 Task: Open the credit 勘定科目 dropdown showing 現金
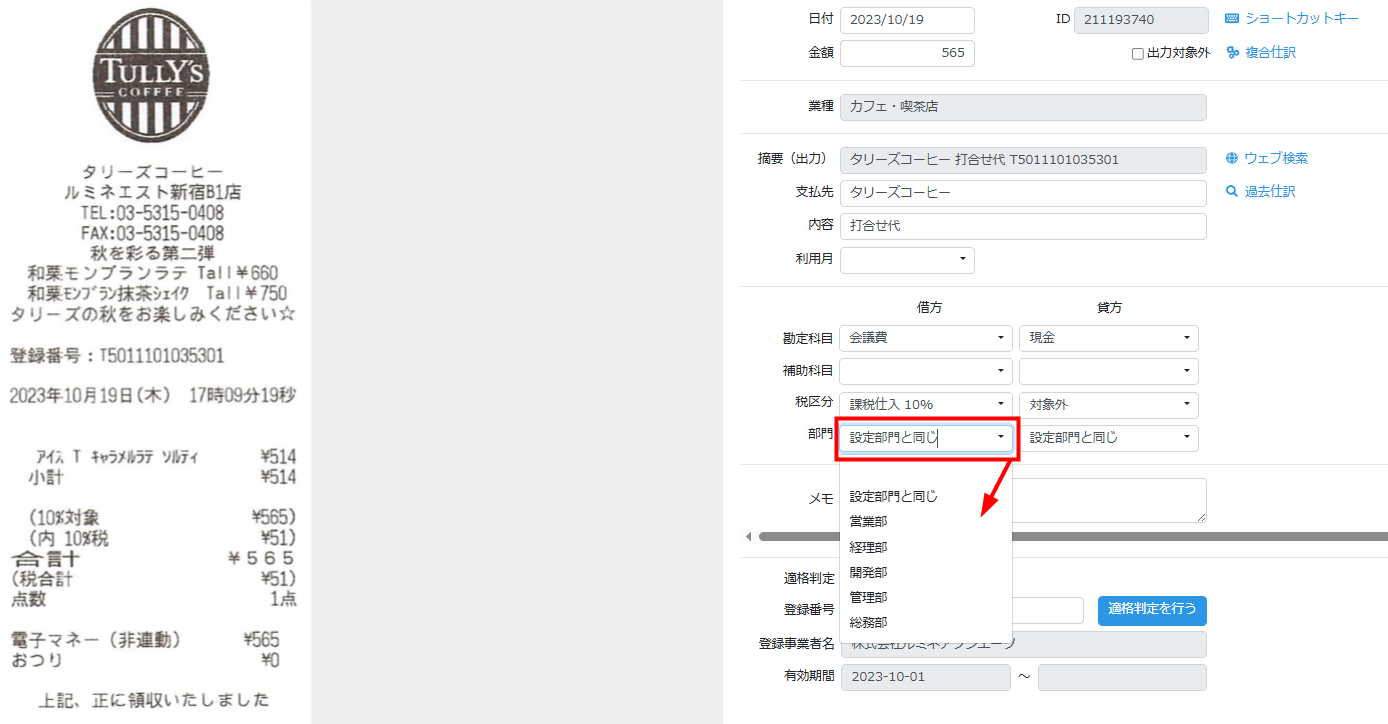(x=1109, y=338)
